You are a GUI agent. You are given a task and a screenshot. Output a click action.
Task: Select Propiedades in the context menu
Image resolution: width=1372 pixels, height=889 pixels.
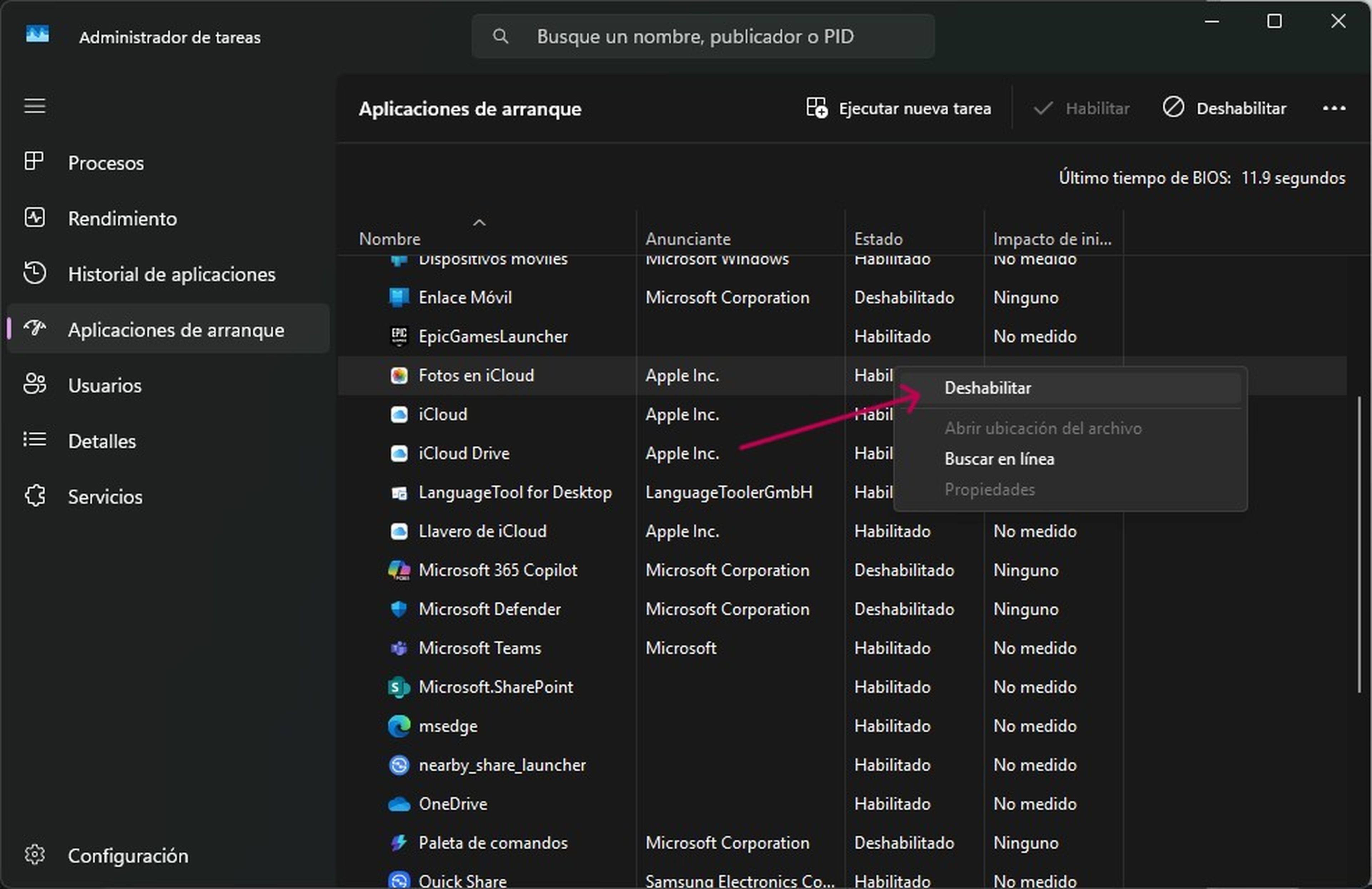coord(1070,490)
